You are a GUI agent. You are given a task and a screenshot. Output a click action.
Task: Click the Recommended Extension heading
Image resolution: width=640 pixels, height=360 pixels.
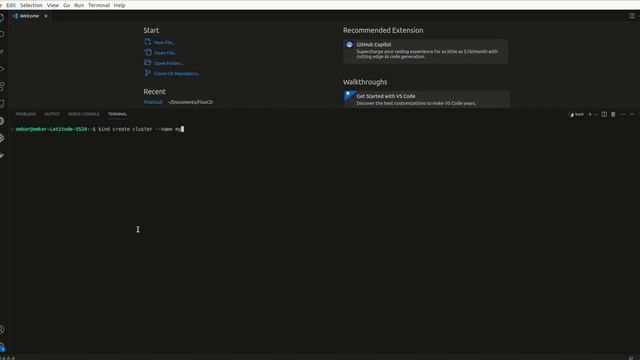click(x=383, y=30)
